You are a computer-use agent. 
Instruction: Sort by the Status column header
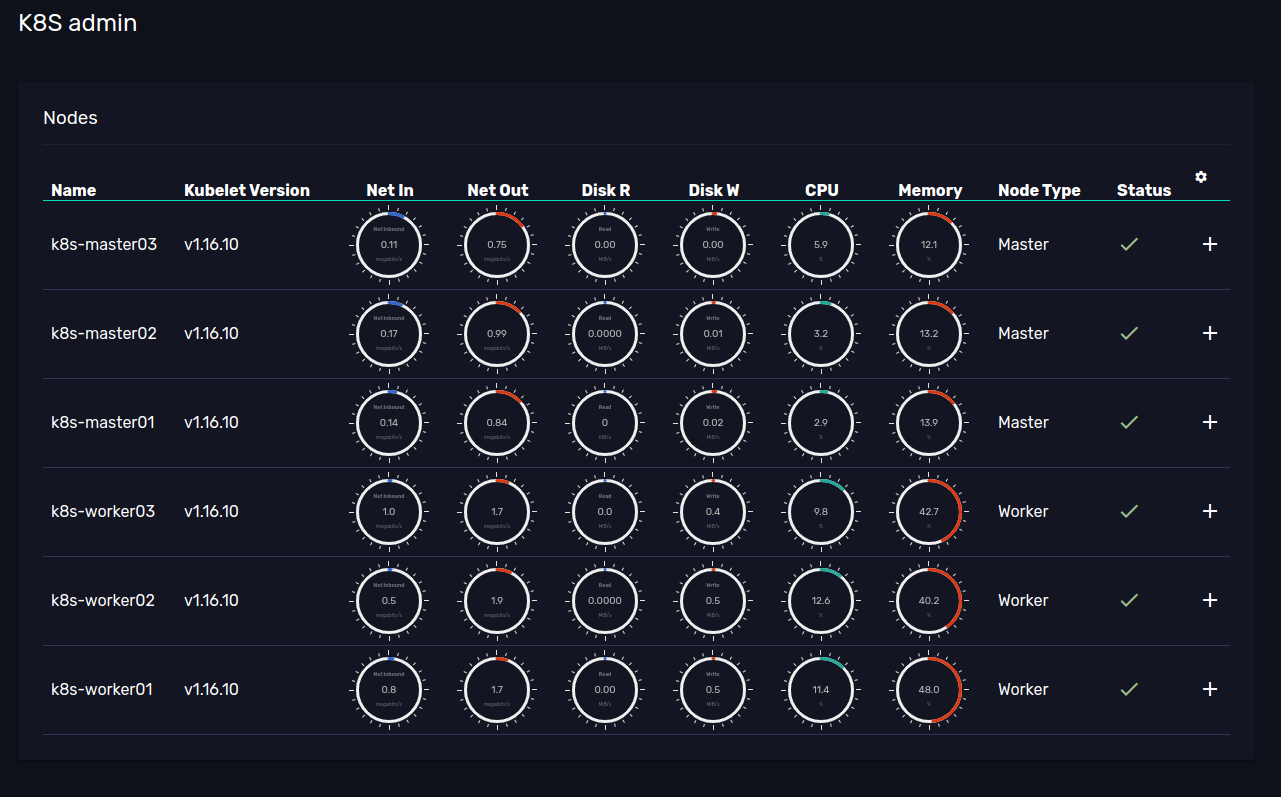[1144, 190]
